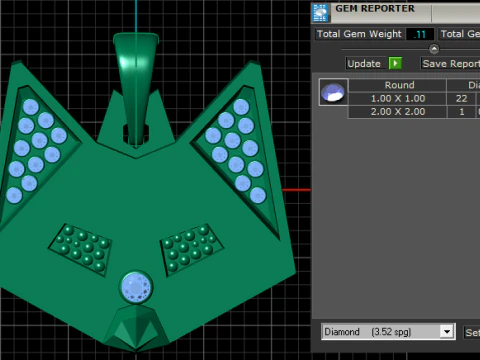Collapse the panel using the round arrow handle
Image resolution: width=480 pixels, height=360 pixels.
(x=434, y=49)
